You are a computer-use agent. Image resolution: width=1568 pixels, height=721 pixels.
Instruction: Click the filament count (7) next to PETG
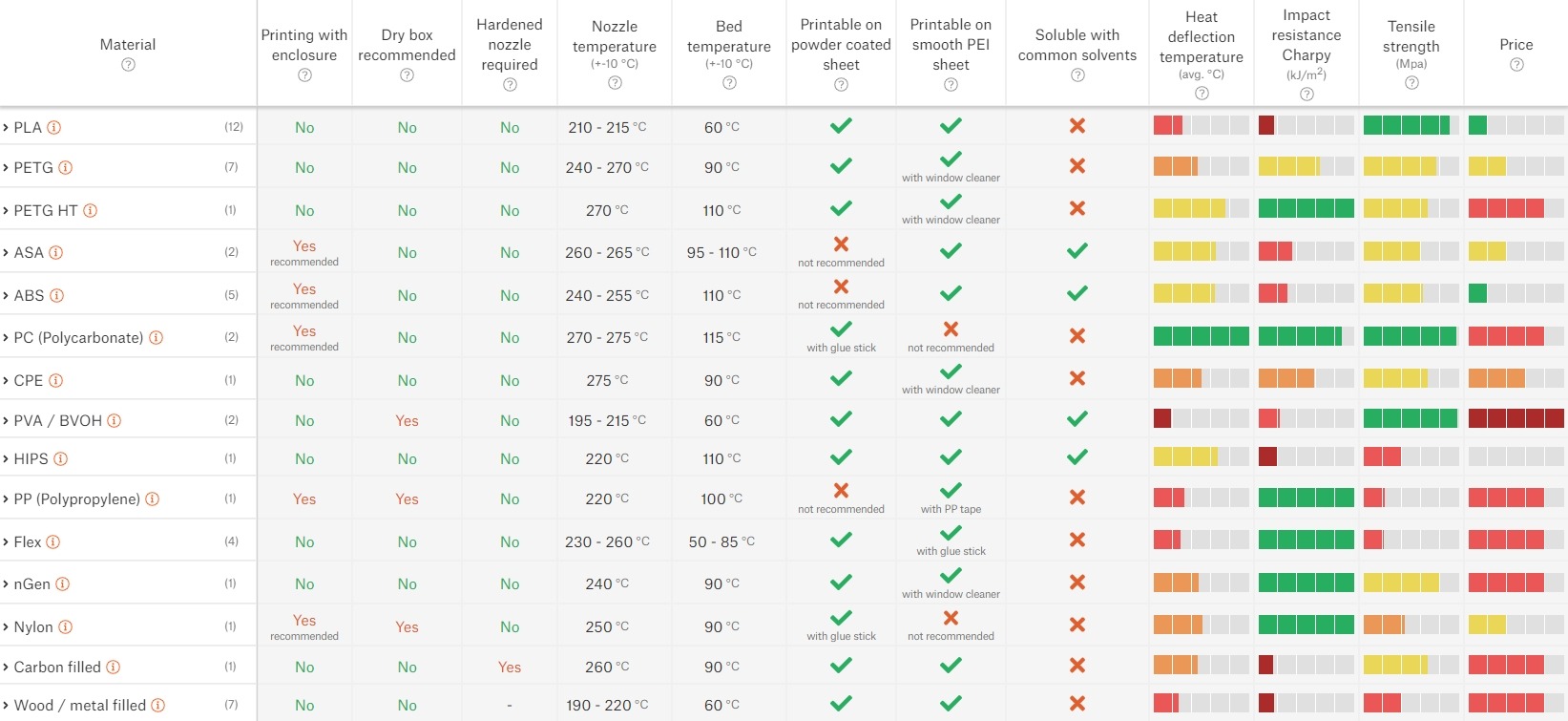click(231, 167)
